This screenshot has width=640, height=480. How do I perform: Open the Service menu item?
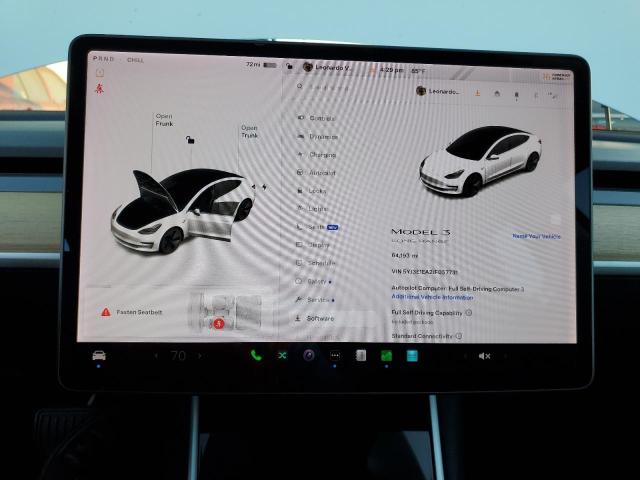click(x=315, y=300)
